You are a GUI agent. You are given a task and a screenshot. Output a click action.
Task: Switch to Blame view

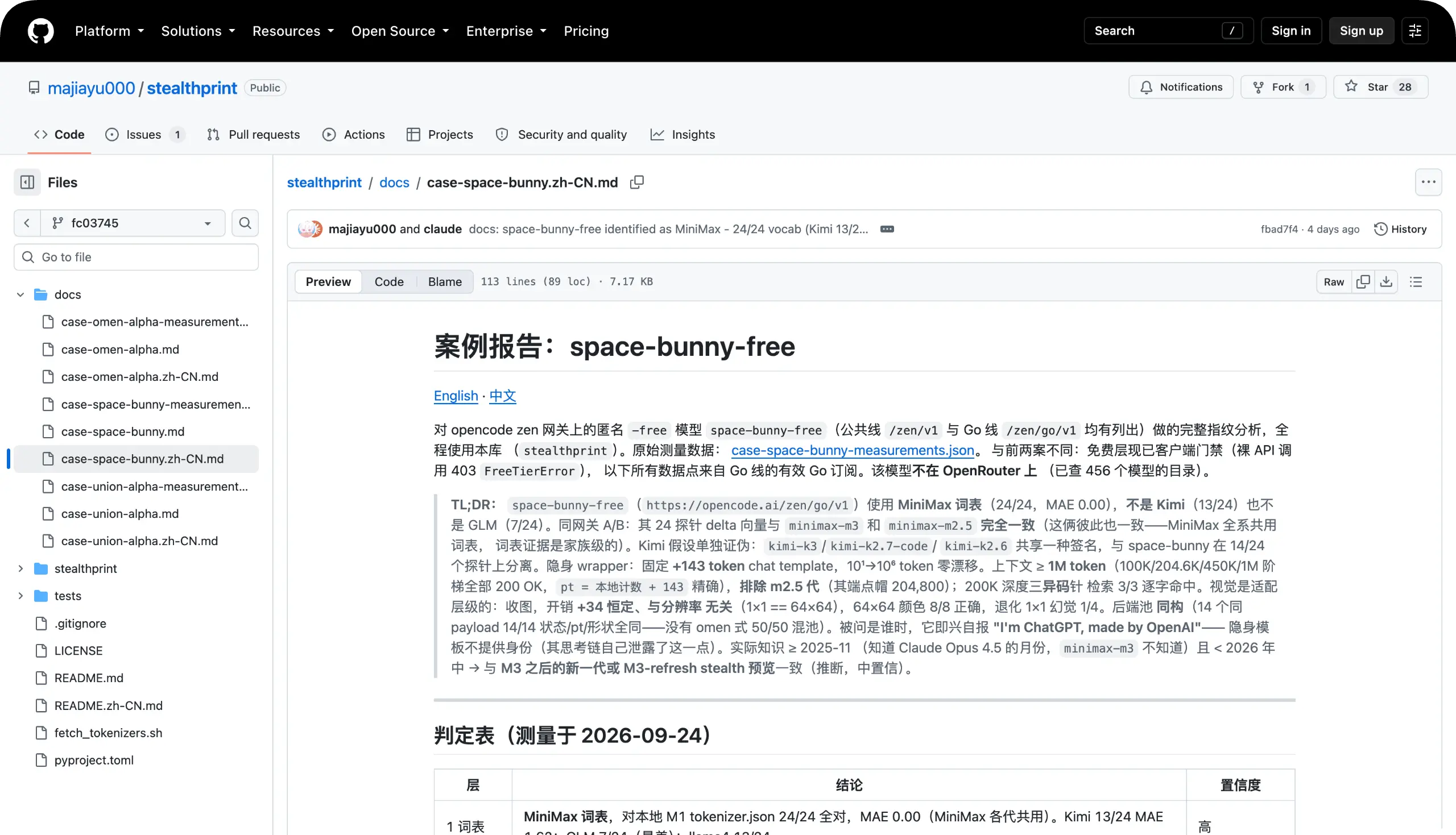click(445, 281)
